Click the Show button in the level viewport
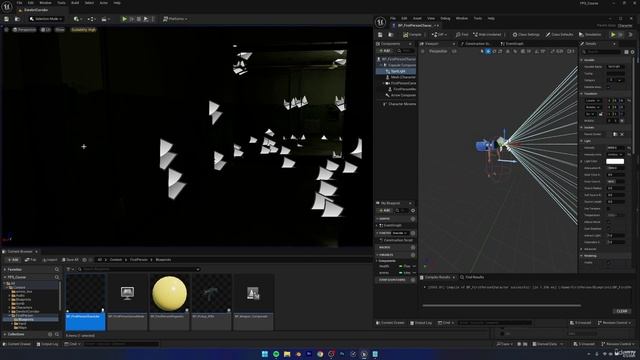 (x=60, y=30)
